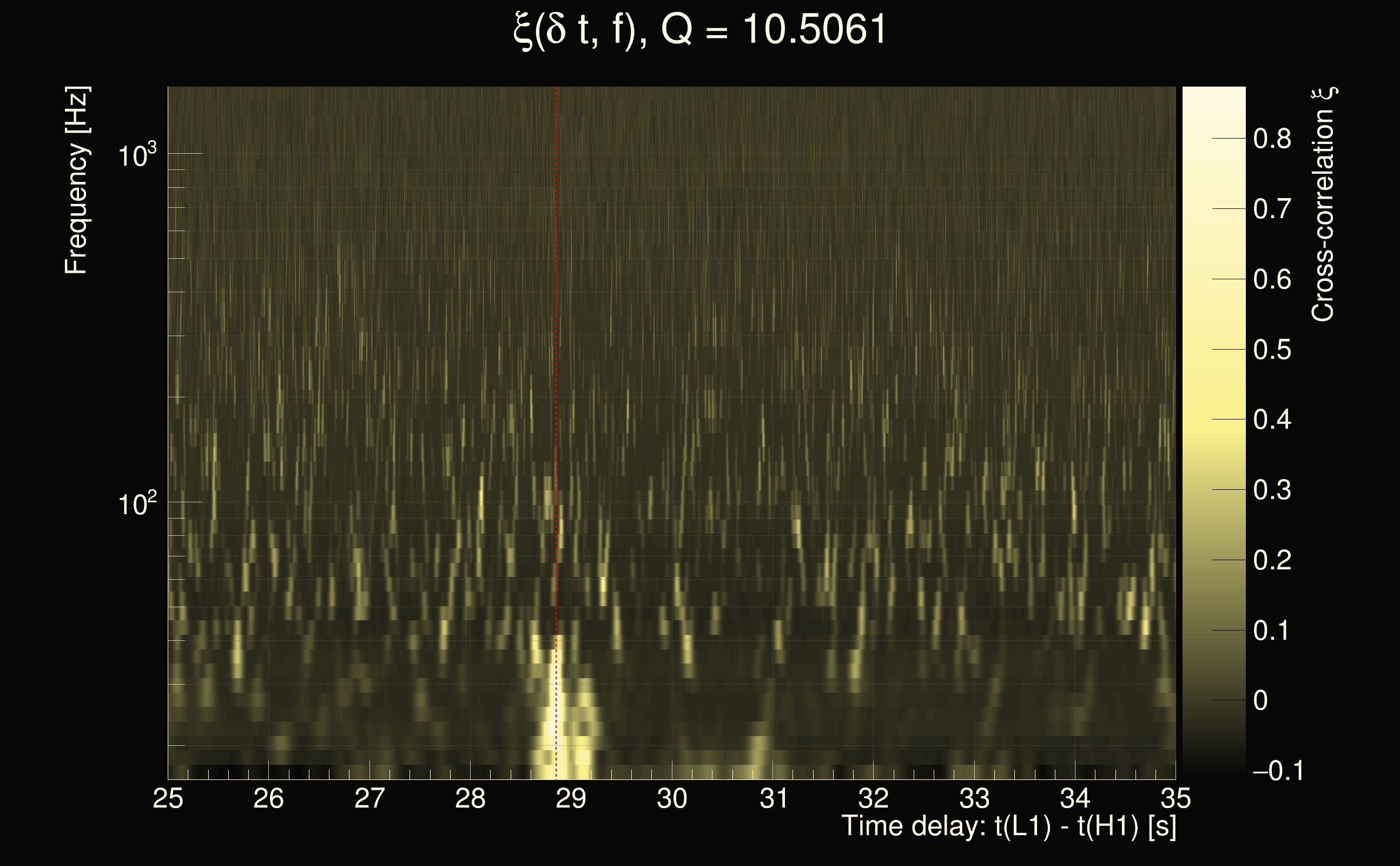Click the x-axis tick label 32

click(x=873, y=798)
